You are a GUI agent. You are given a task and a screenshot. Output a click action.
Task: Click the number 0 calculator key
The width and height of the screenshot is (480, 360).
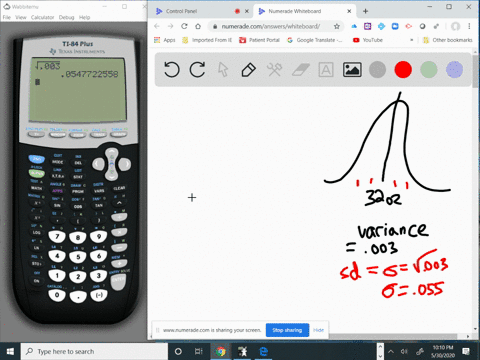click(57, 295)
